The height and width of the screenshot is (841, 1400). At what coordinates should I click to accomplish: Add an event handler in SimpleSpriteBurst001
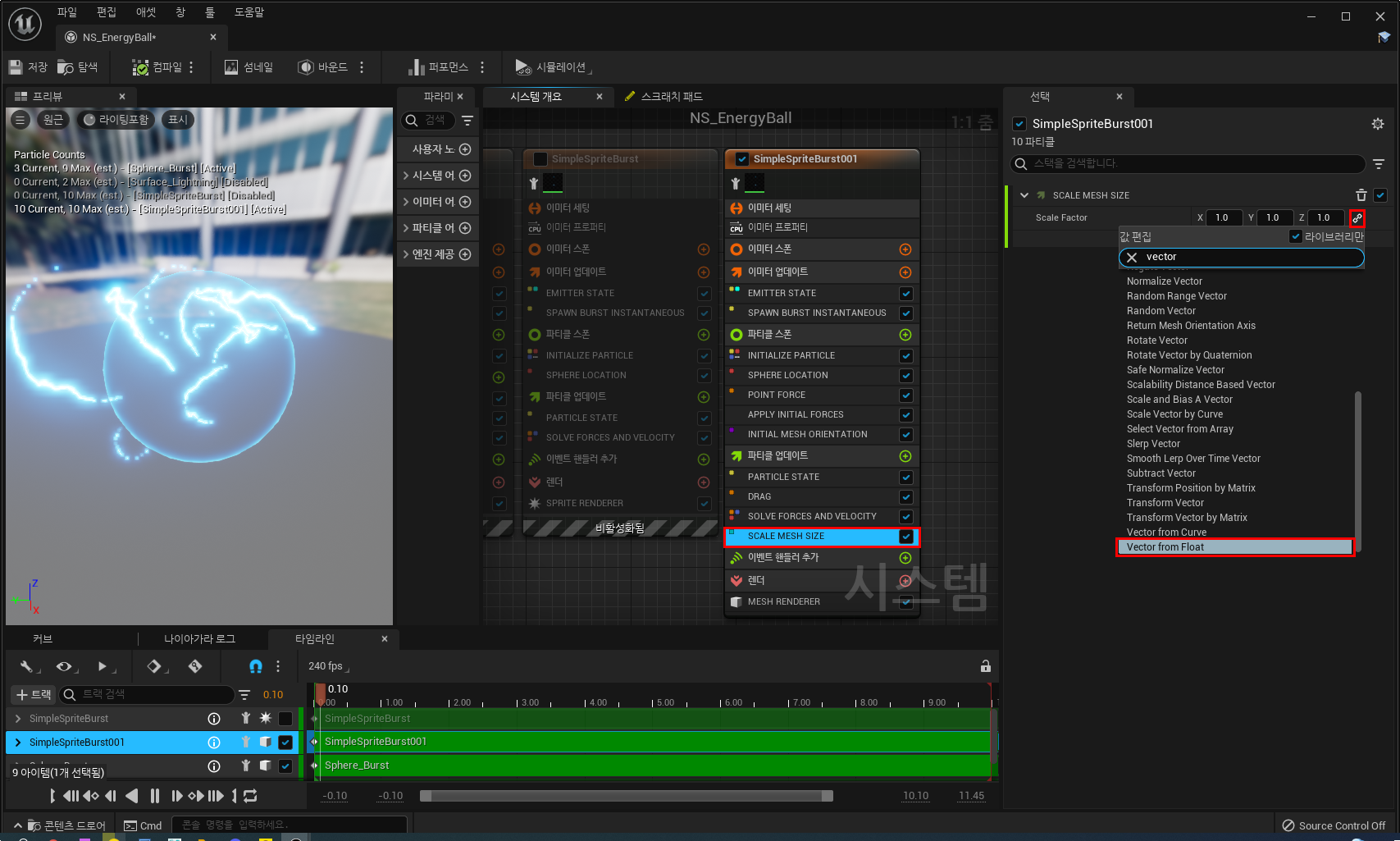tap(905, 558)
